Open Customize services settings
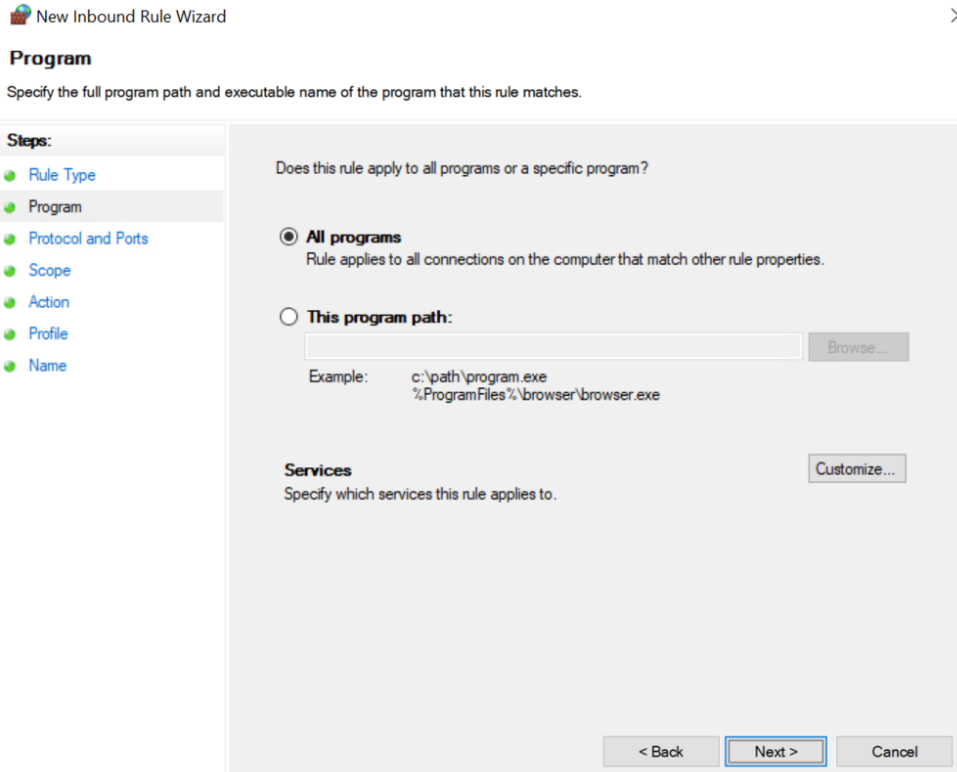 click(x=857, y=469)
